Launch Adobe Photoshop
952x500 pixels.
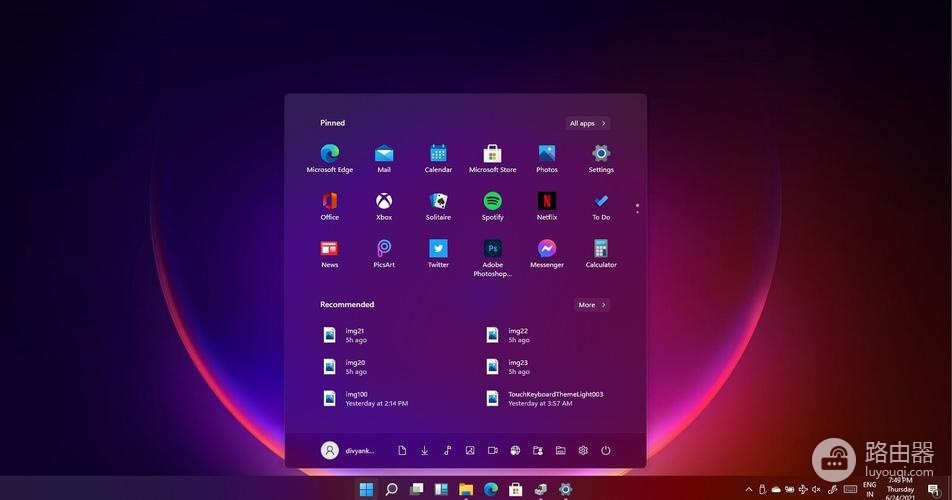492,258
